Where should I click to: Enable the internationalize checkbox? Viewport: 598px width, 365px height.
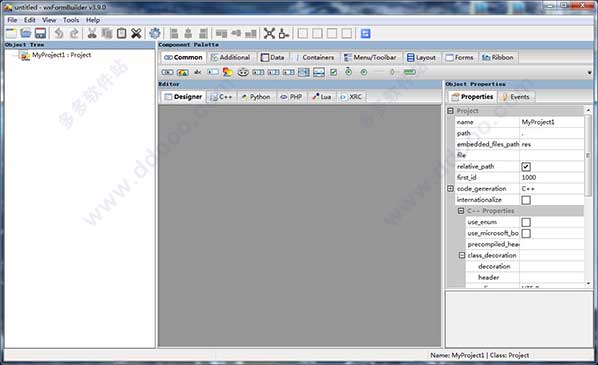[526, 200]
